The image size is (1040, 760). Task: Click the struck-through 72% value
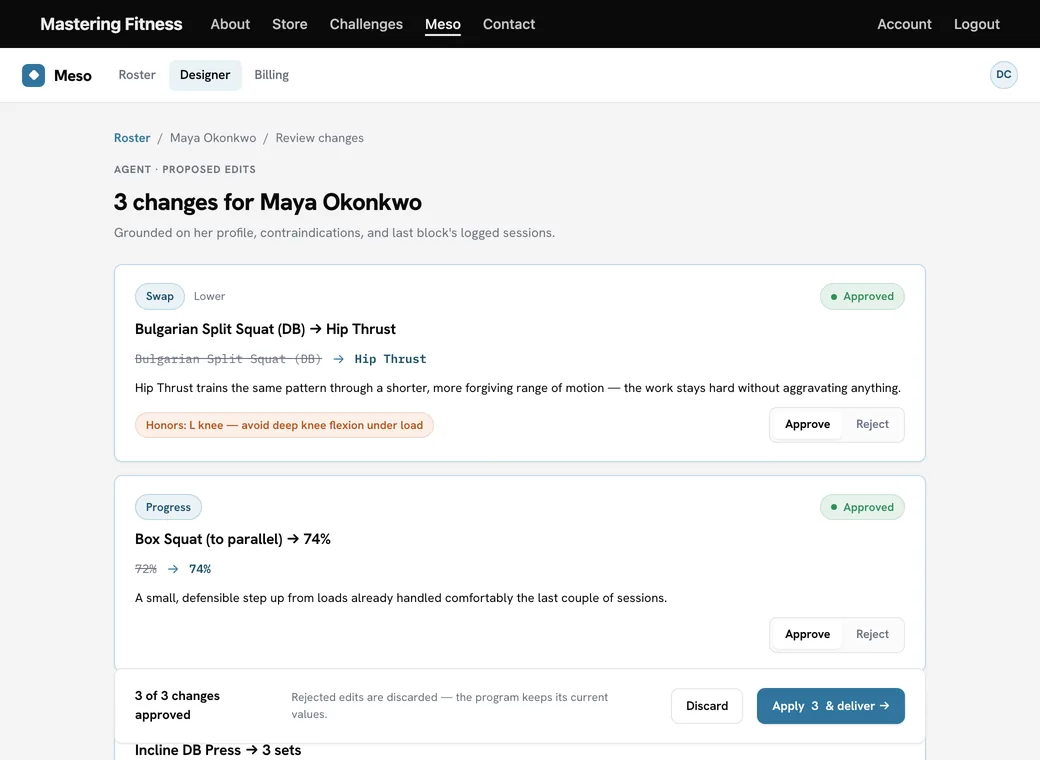point(146,569)
